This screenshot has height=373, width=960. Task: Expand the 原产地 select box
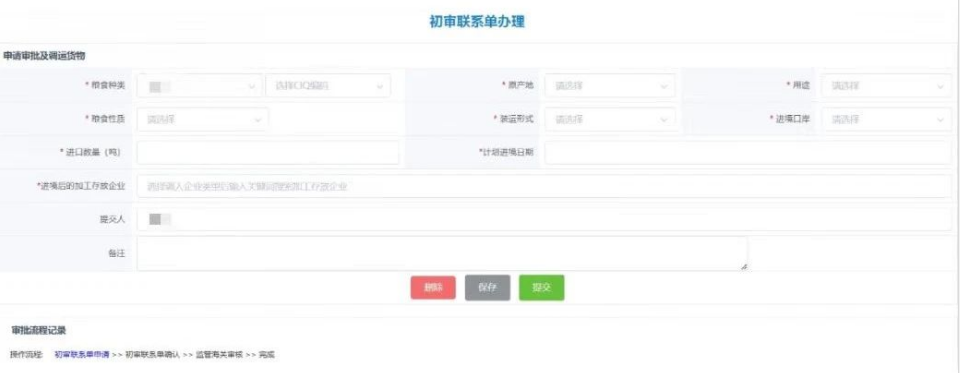(x=610, y=86)
